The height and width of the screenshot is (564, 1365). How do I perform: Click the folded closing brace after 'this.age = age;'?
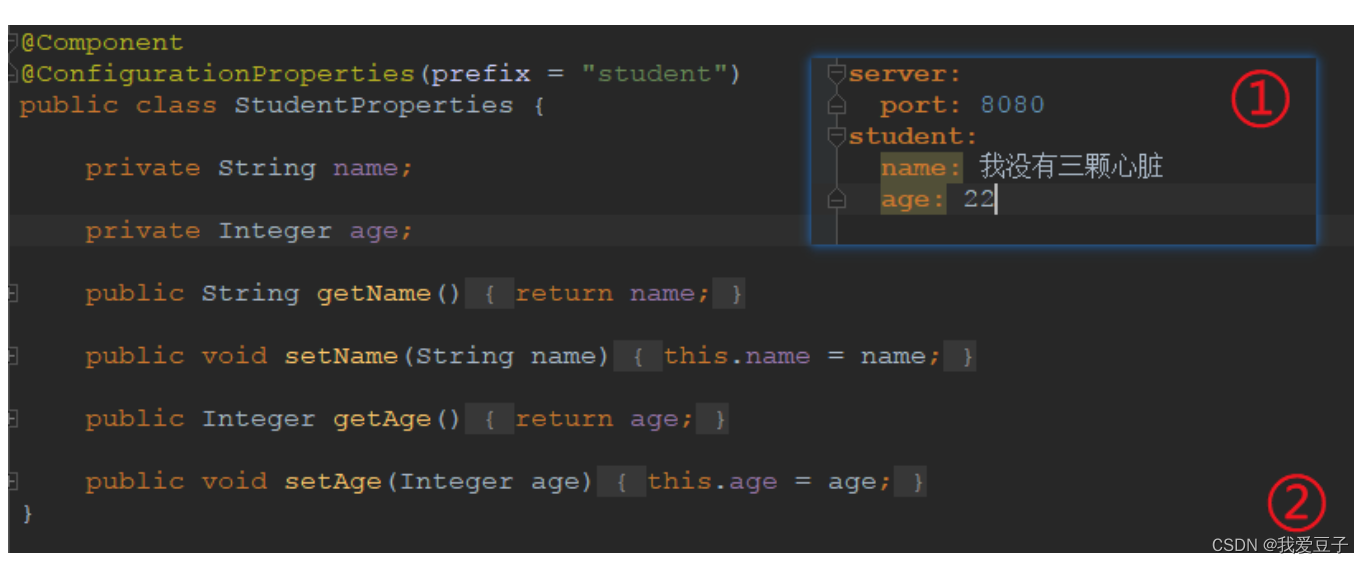911,482
